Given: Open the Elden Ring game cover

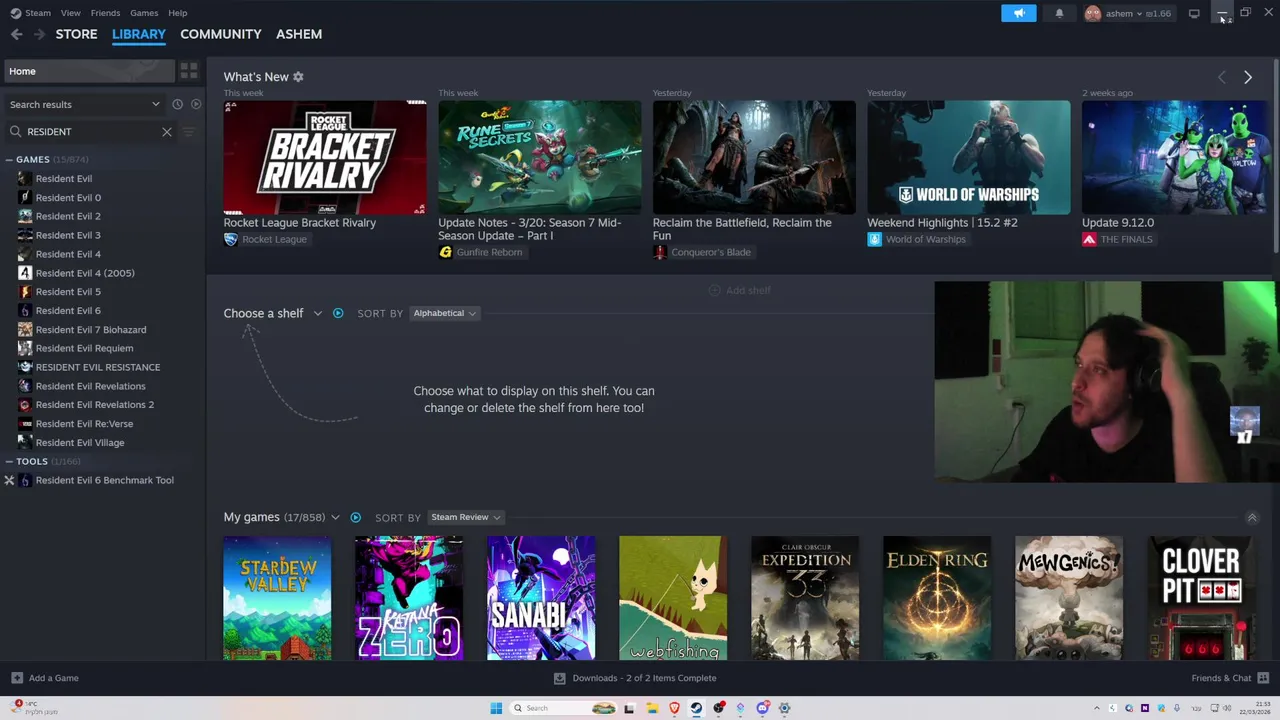Looking at the screenshot, I should click(937, 598).
